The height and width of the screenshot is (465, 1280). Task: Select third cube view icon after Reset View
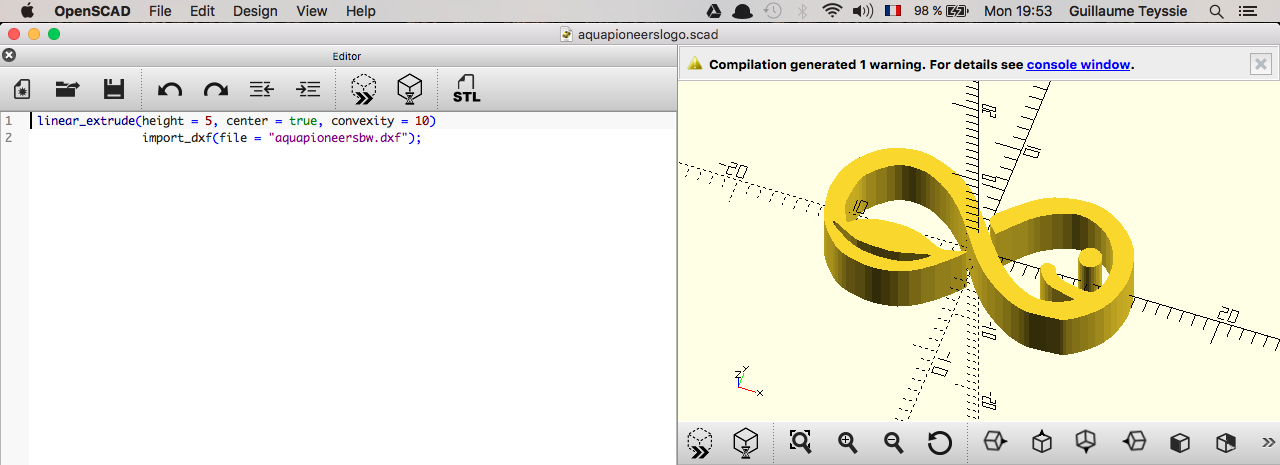coord(1086,442)
